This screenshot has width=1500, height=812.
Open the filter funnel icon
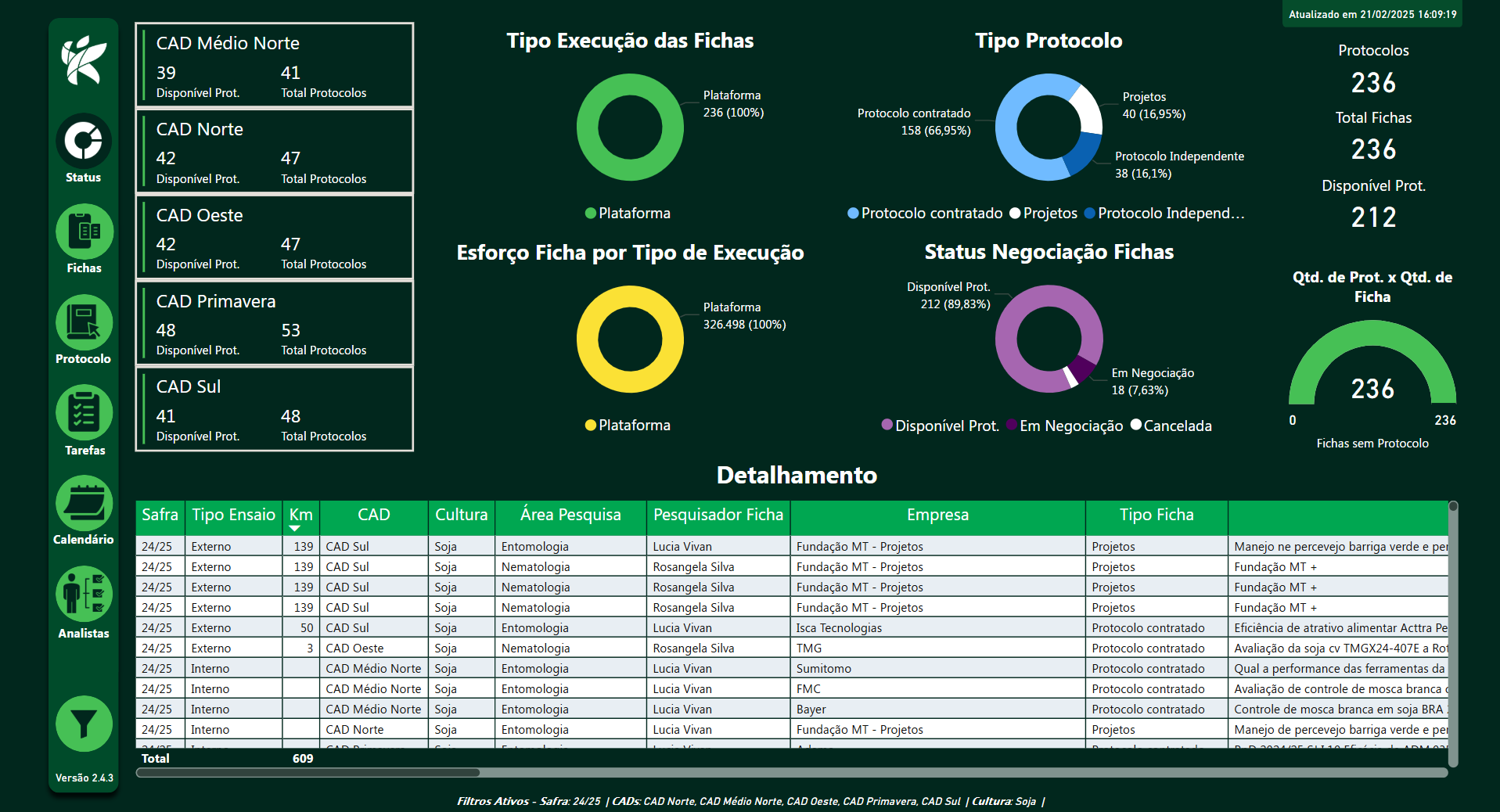point(84,724)
